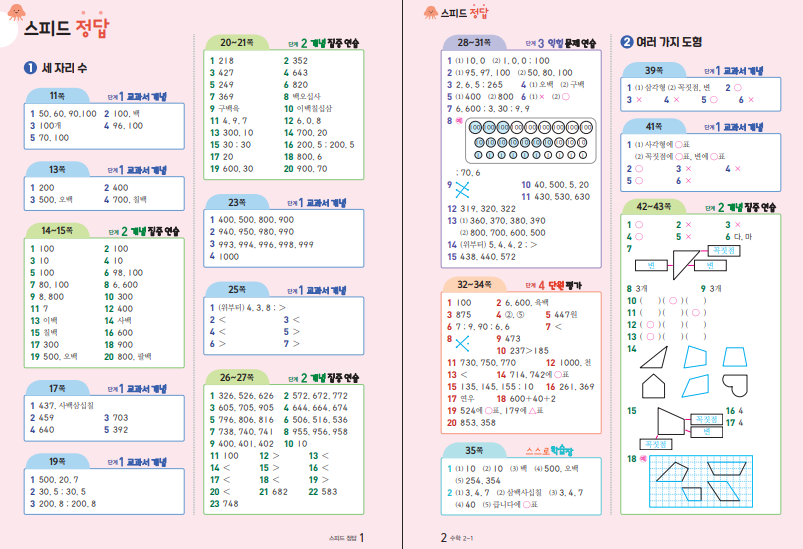Click the 단계 4 단원 평가 label

(x=553, y=285)
